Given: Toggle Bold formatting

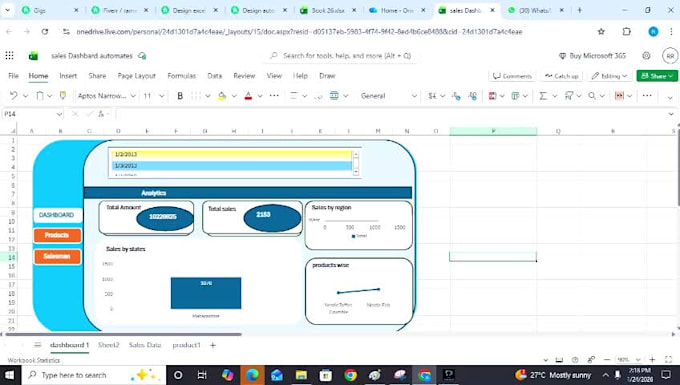Looking at the screenshot, I should point(180,96).
